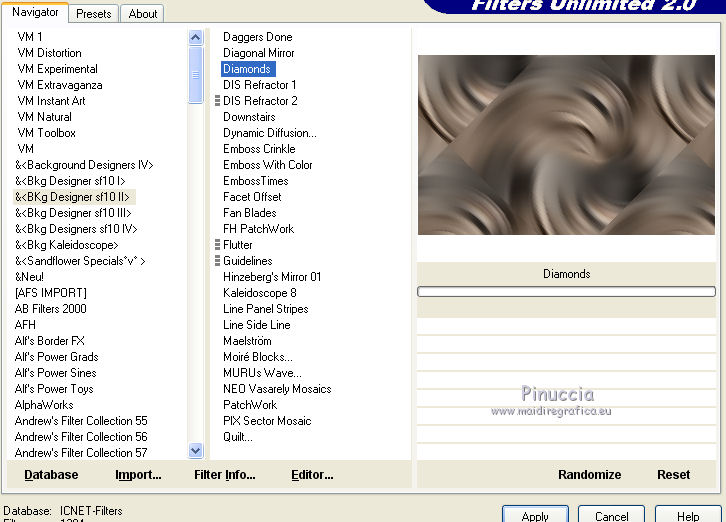Select AFH category
The image size is (726, 522).
(x=25, y=325)
